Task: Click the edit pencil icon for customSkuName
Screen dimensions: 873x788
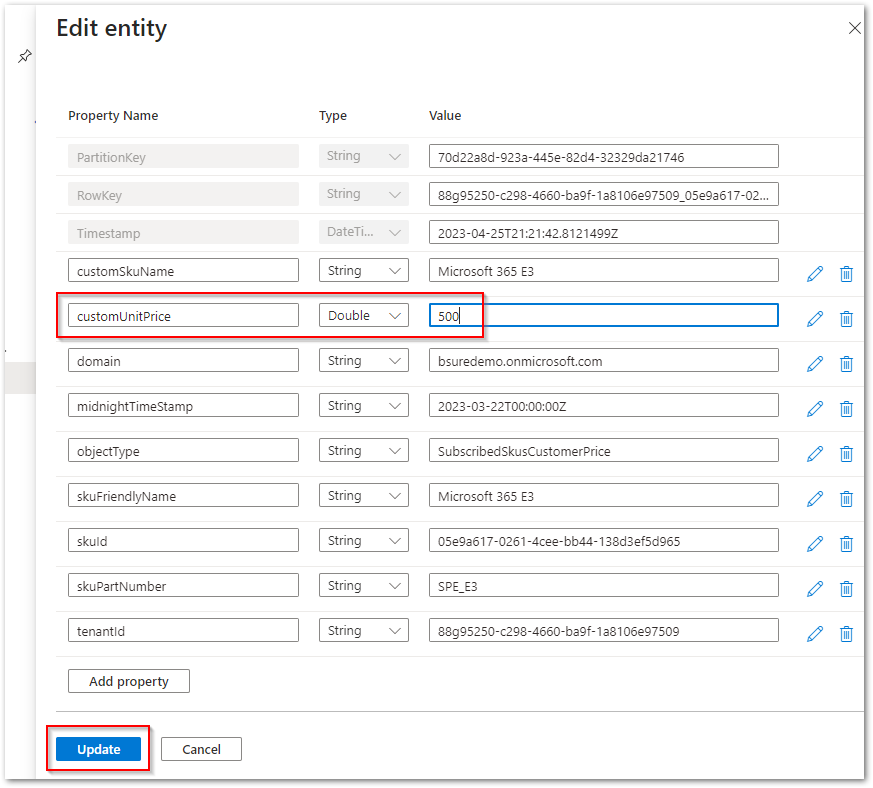Action: [x=815, y=273]
